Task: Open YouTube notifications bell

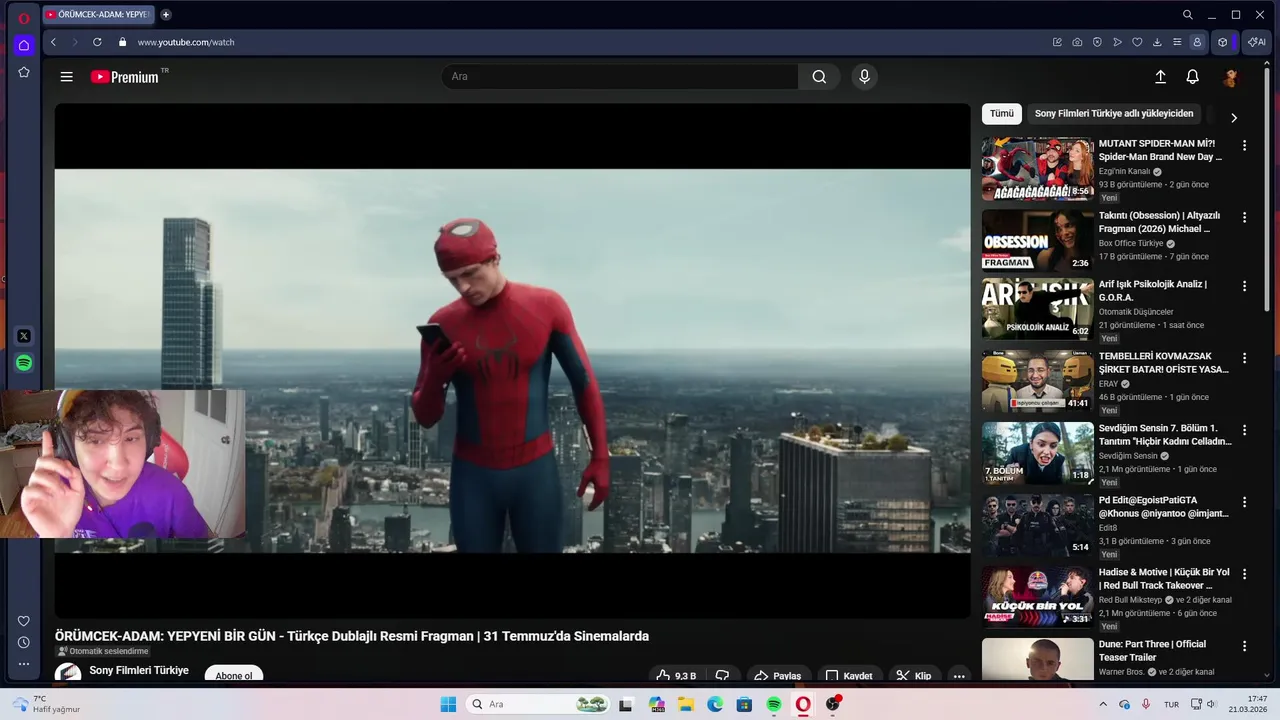Action: (x=1192, y=77)
